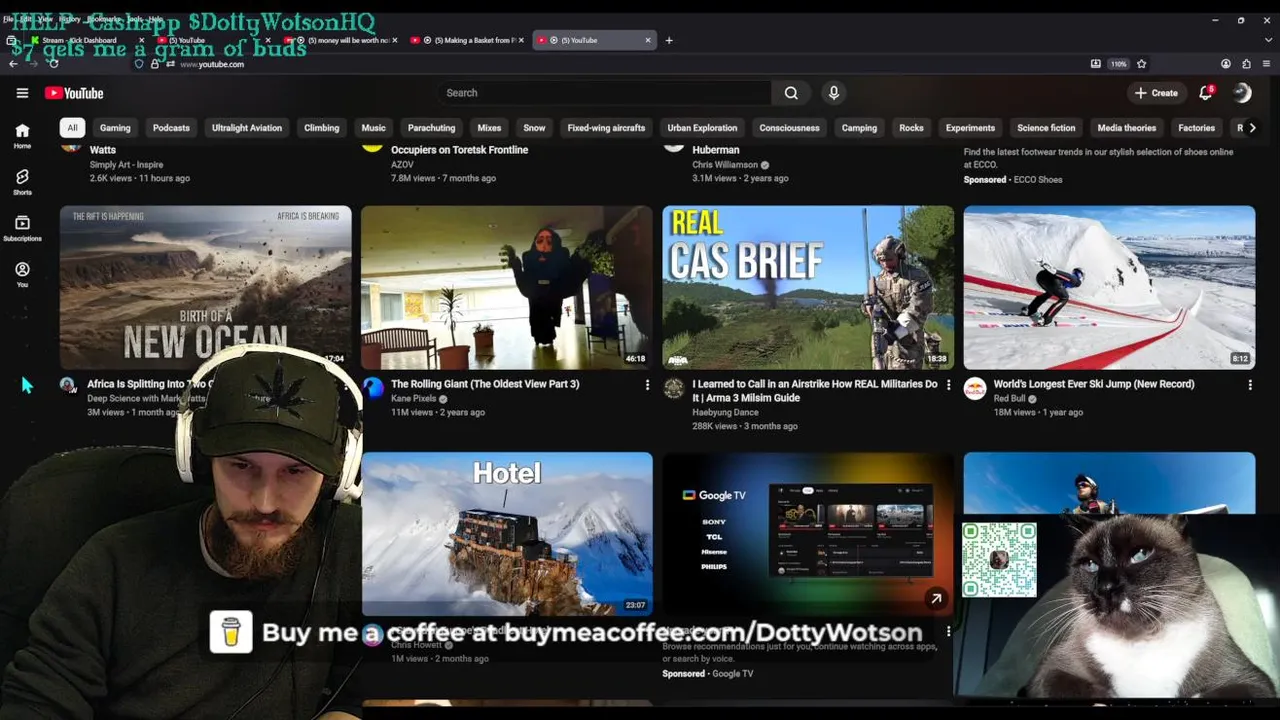The height and width of the screenshot is (720, 1280).
Task: Click the www.youtube.com address bar
Action: [212, 64]
